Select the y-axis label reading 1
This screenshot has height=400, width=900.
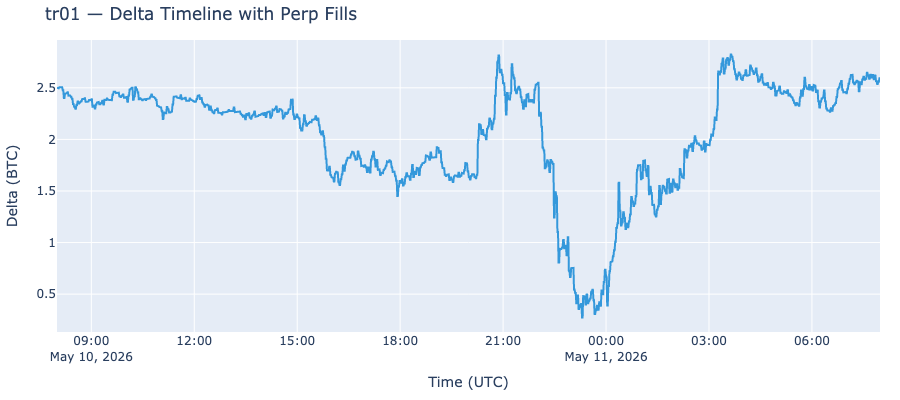point(51,243)
